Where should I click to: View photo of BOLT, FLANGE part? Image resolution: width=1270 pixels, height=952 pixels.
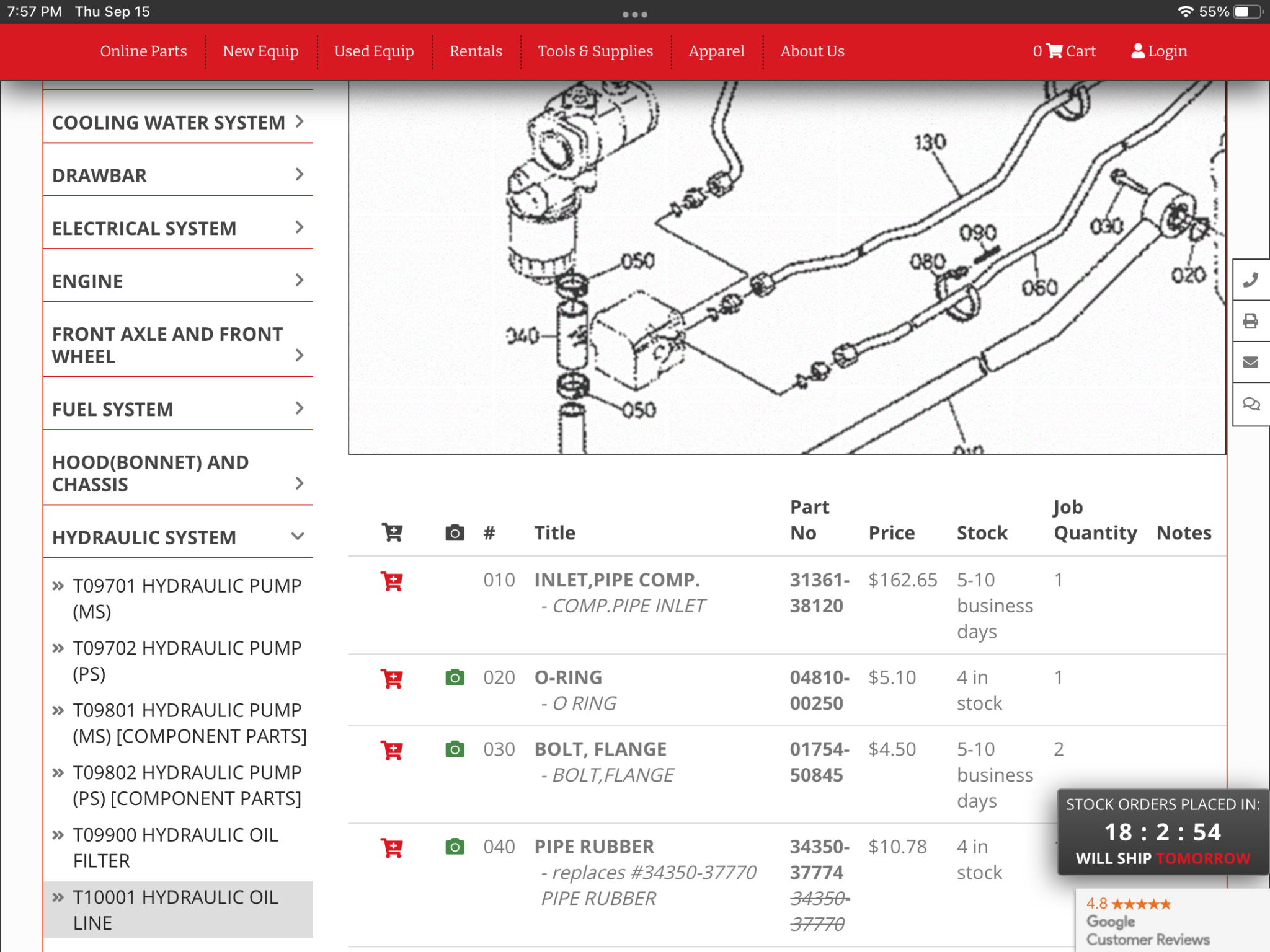(455, 750)
